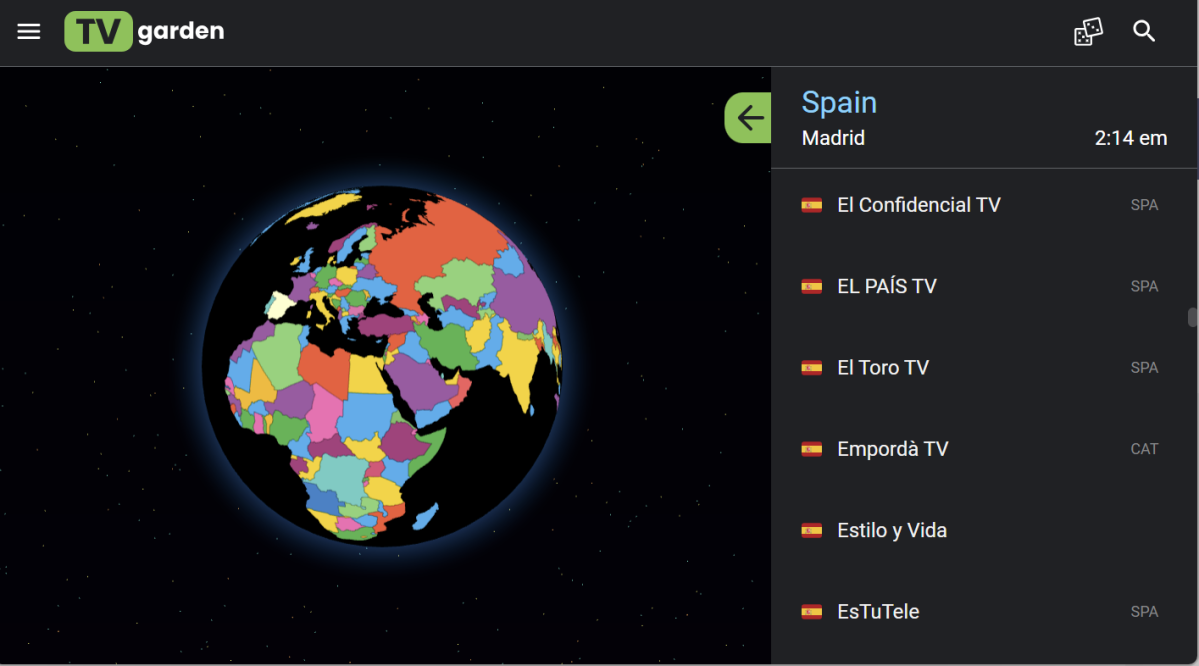Click the yellow India on the globe
1199x666 pixels.
pos(517,363)
